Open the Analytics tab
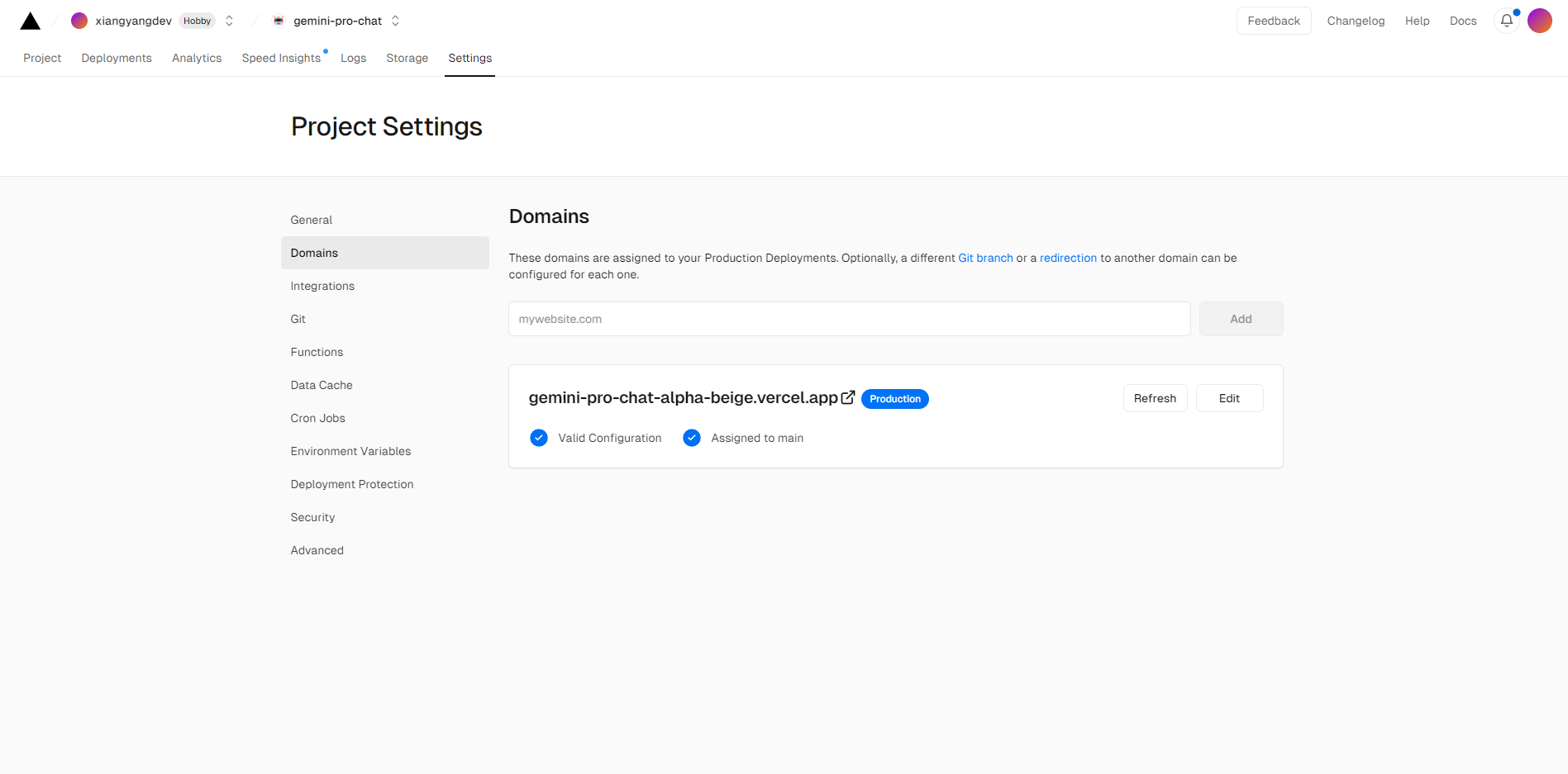Screen dimensions: 1568x774 [197, 58]
